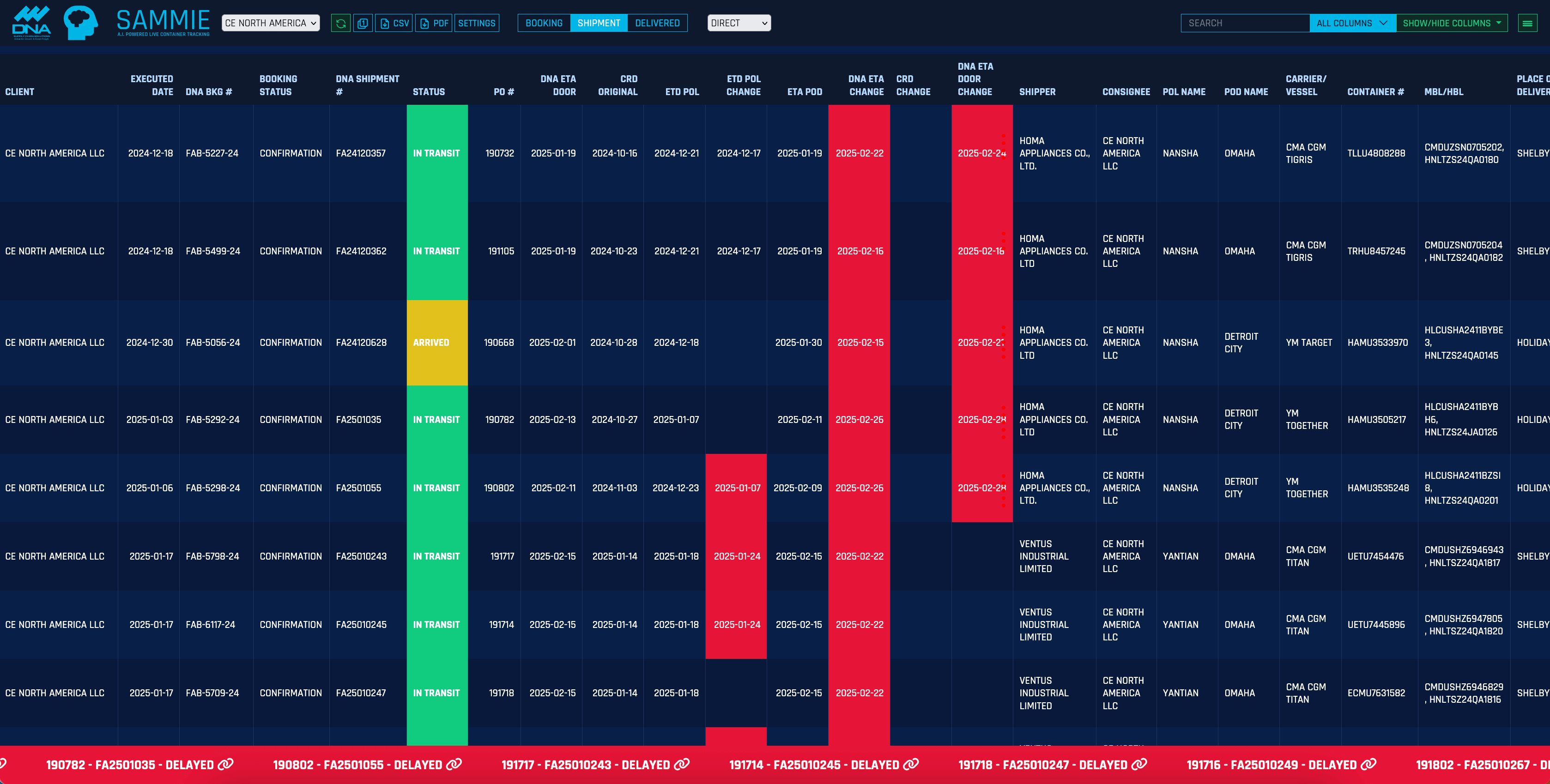
Task: Open the CE NORTH AMERICA client selector
Action: coord(270,23)
